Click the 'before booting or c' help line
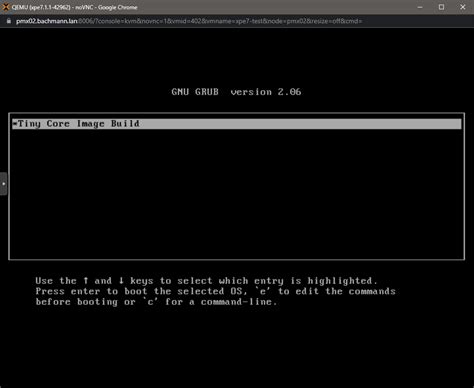The height and width of the screenshot is (388, 474). tap(156, 302)
